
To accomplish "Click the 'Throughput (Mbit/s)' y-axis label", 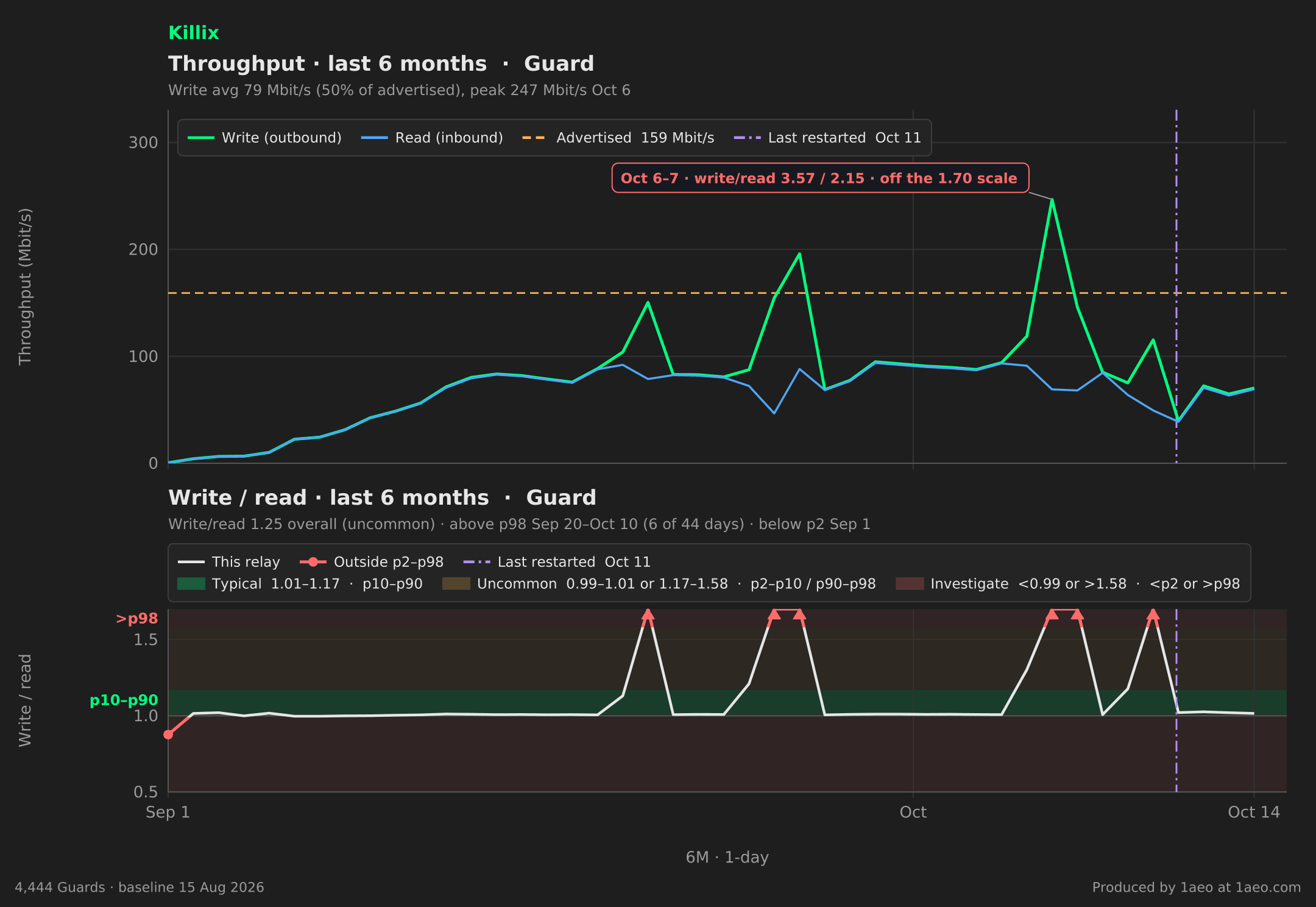I will (x=25, y=286).
